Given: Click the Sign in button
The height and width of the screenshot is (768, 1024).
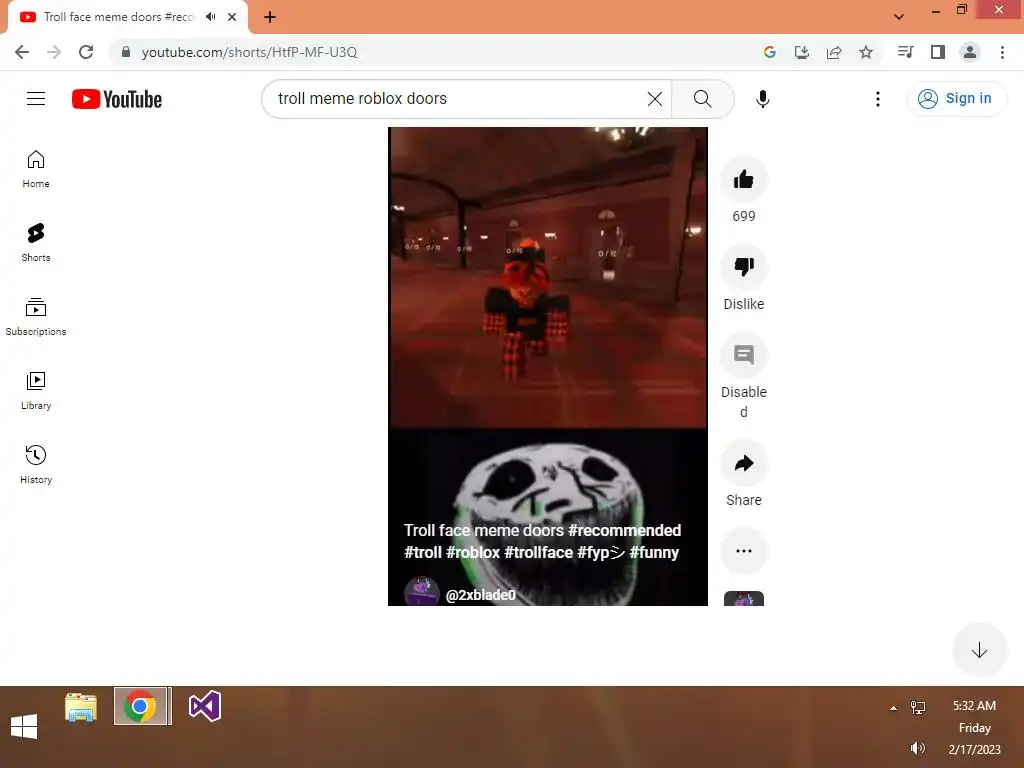Looking at the screenshot, I should coord(956,99).
